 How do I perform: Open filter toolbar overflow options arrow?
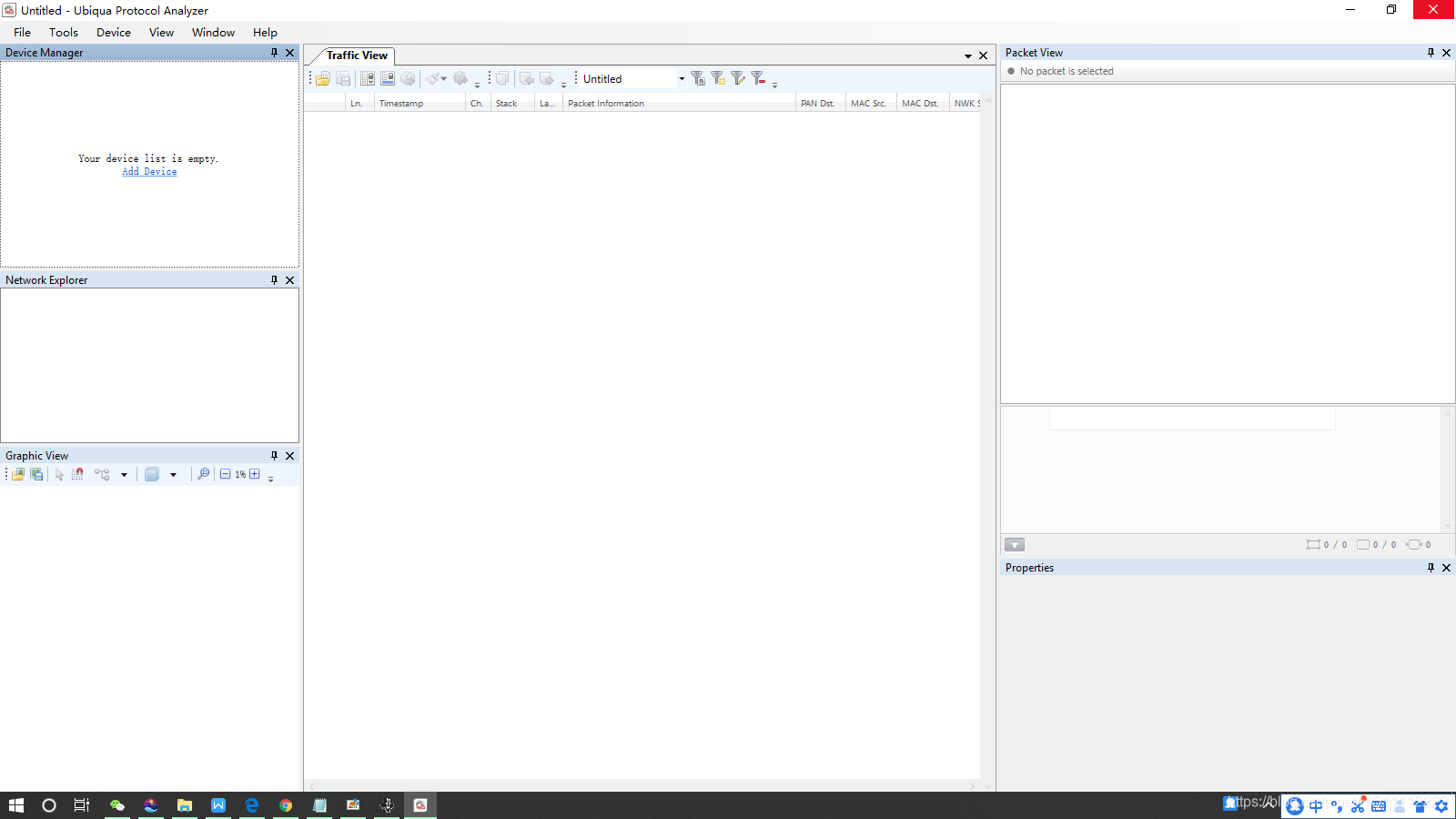click(774, 85)
